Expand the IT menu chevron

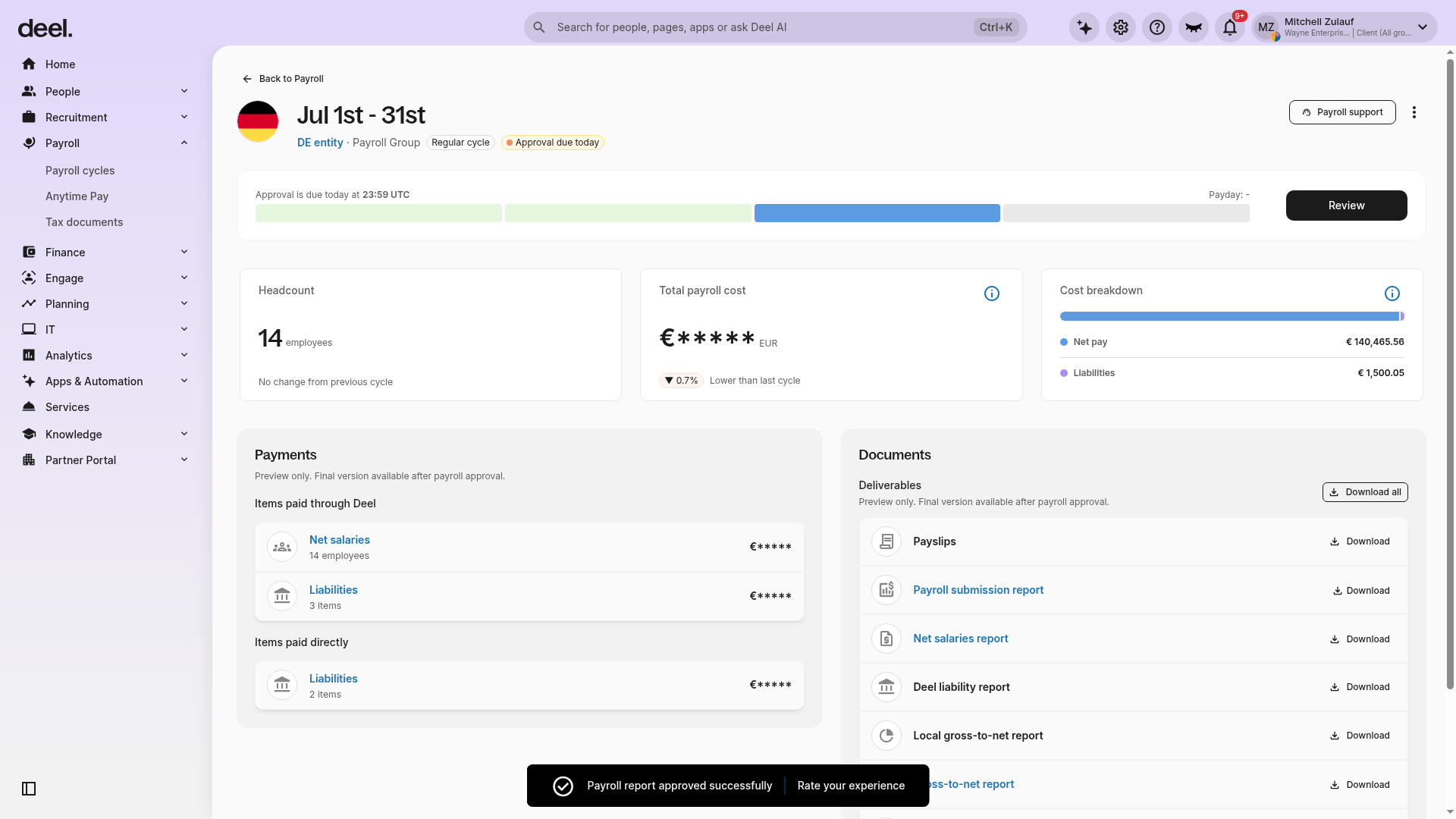[184, 329]
